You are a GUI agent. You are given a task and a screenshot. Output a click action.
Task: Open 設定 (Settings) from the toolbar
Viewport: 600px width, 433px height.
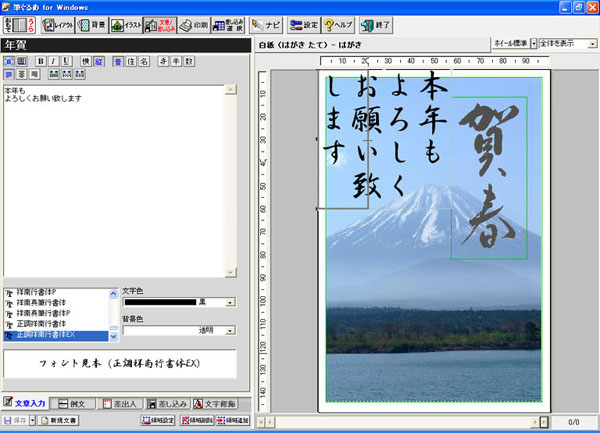tap(304, 25)
